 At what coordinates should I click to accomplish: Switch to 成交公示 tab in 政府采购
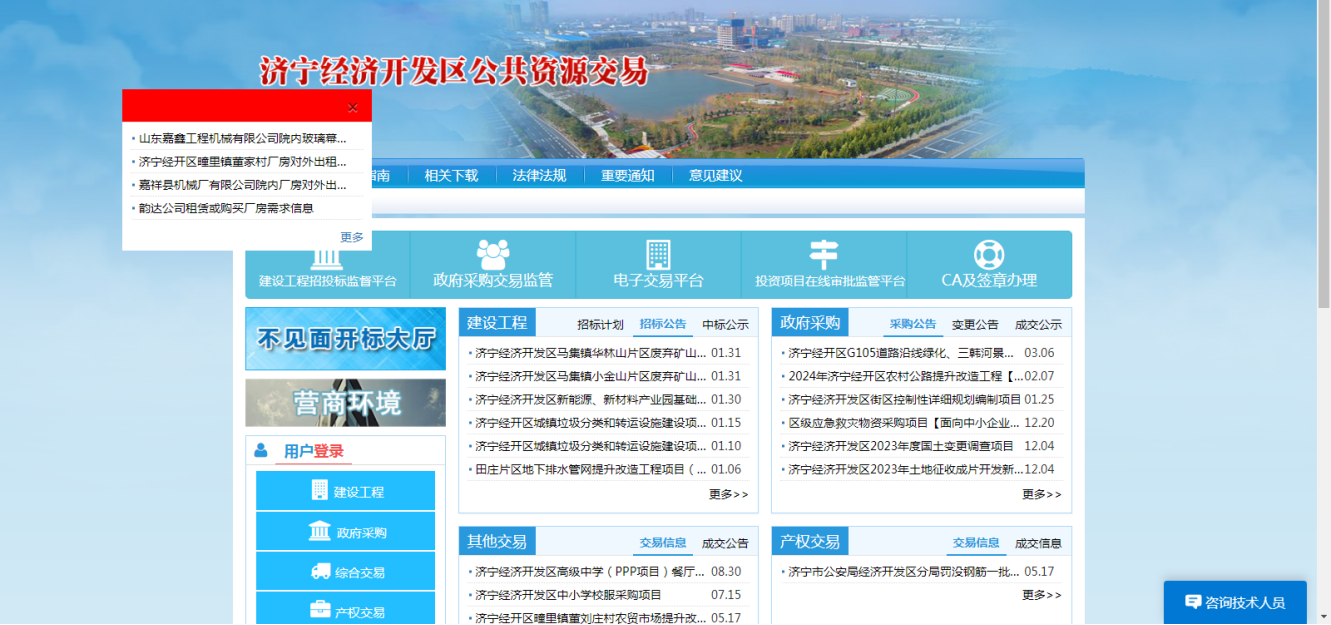[1038, 324]
